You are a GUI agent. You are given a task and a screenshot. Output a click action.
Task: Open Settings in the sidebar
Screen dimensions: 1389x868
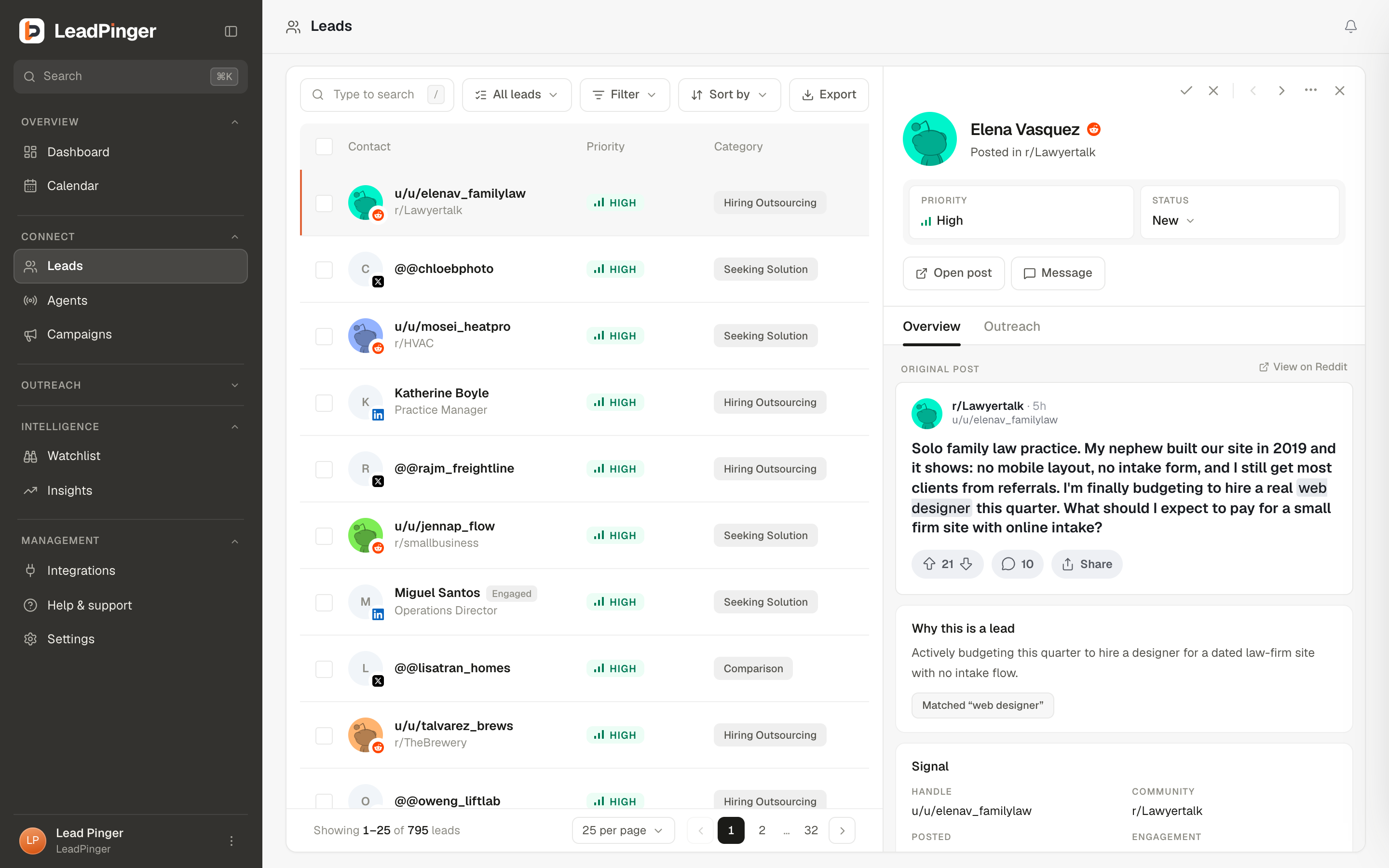tap(131, 639)
